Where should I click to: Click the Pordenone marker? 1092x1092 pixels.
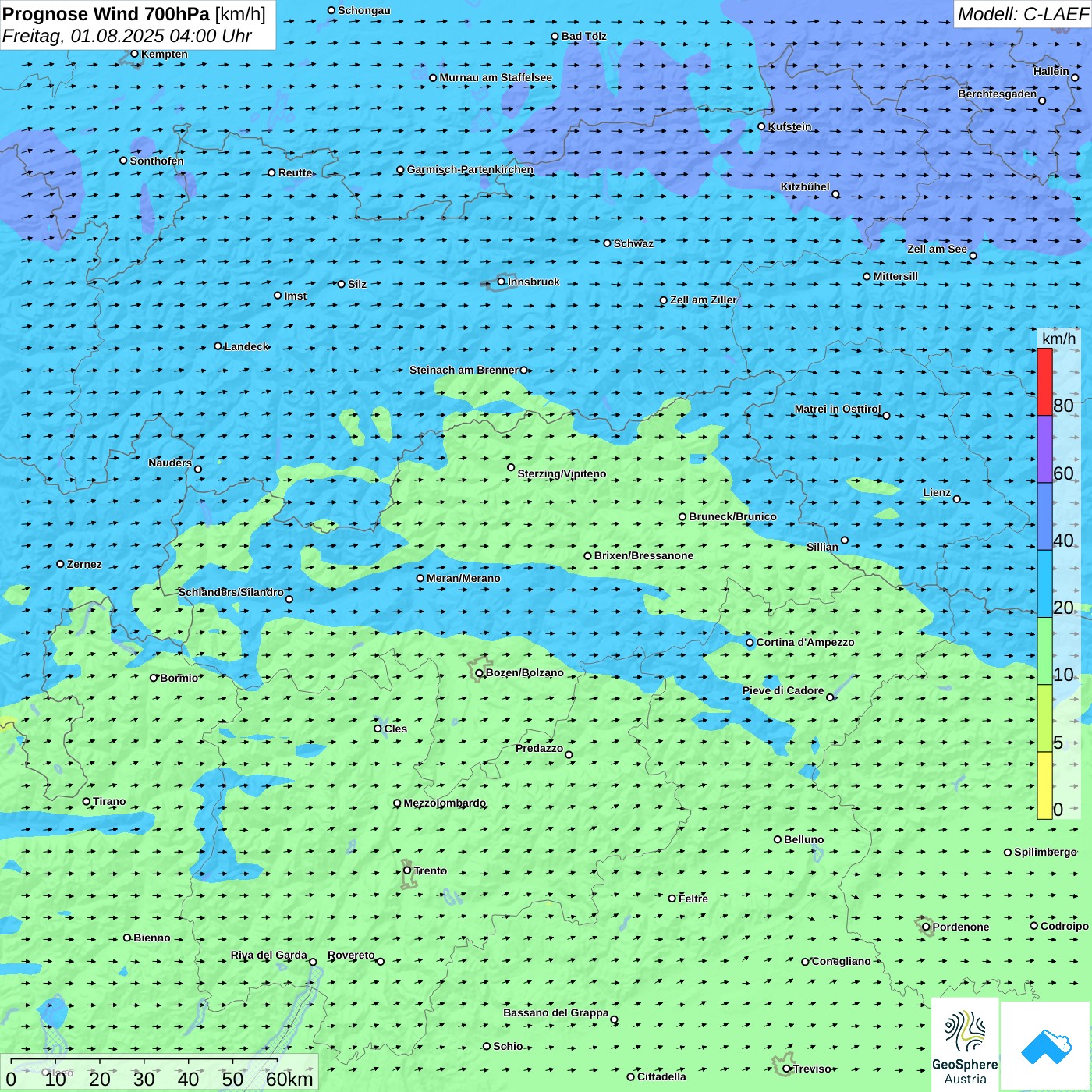pyautogui.click(x=926, y=927)
